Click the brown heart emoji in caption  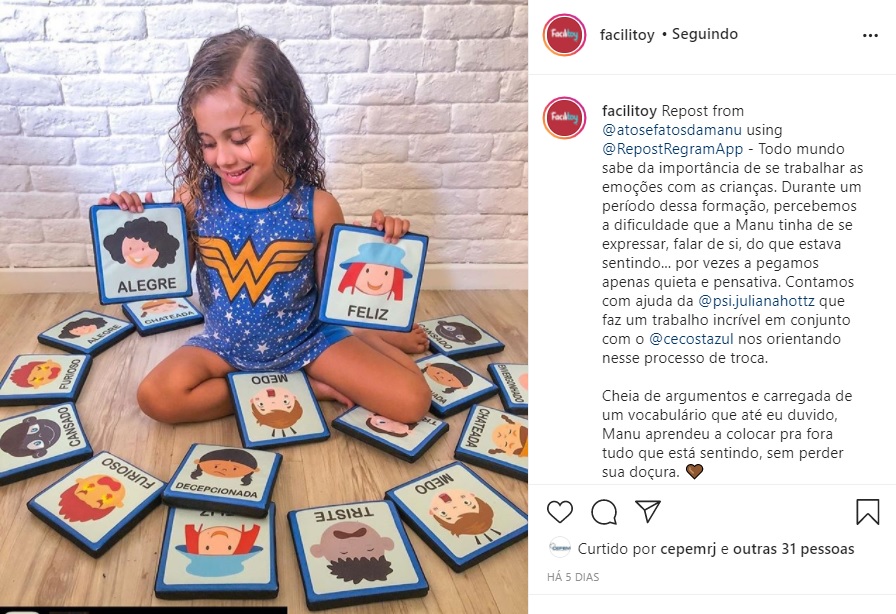694,472
